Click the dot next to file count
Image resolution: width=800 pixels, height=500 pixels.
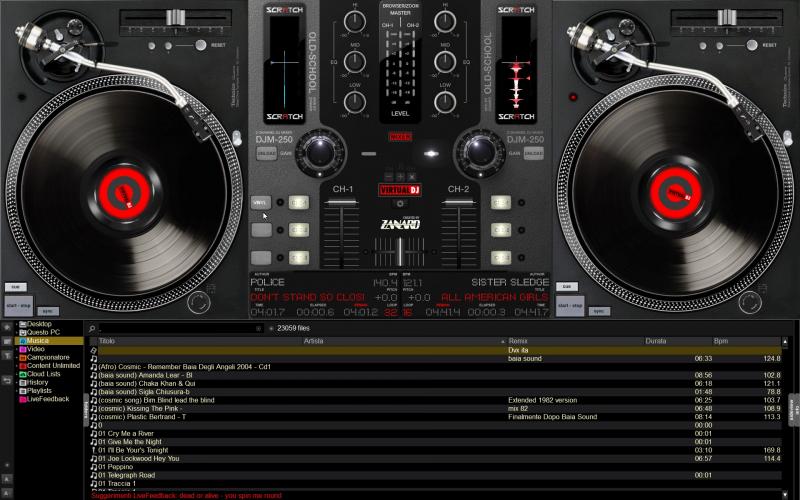[271, 329]
